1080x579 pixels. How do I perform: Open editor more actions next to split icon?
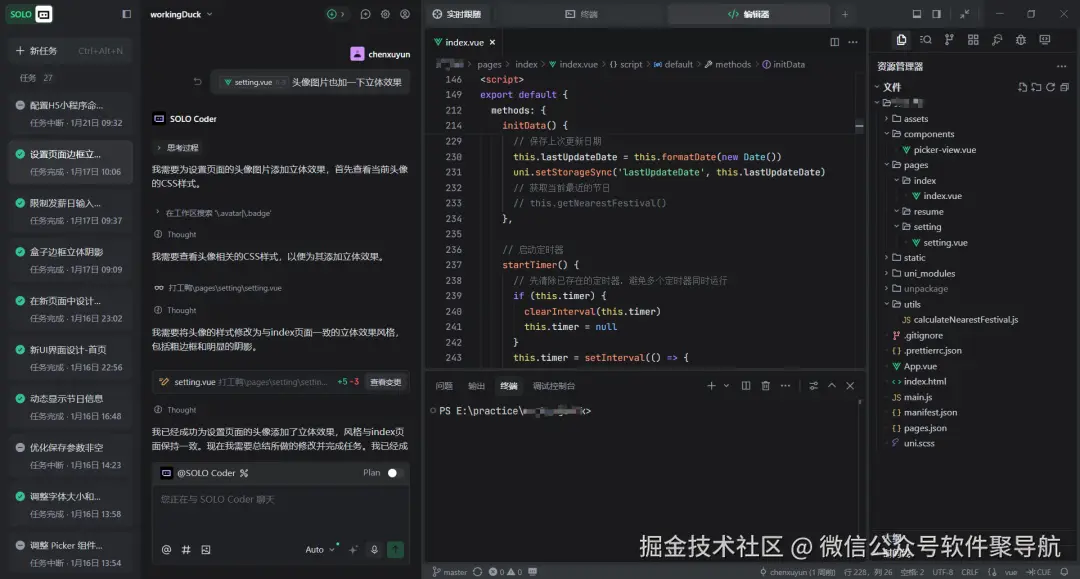coord(853,42)
